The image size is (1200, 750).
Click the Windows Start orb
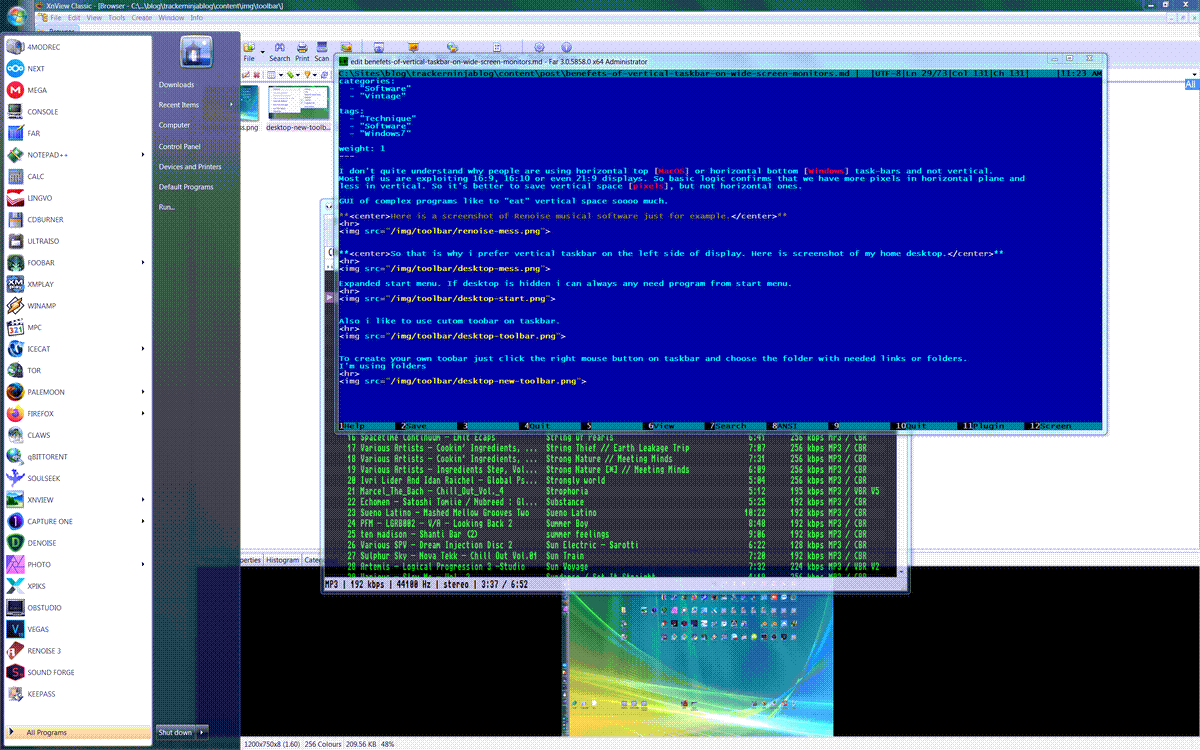pyautogui.click(x=15, y=16)
